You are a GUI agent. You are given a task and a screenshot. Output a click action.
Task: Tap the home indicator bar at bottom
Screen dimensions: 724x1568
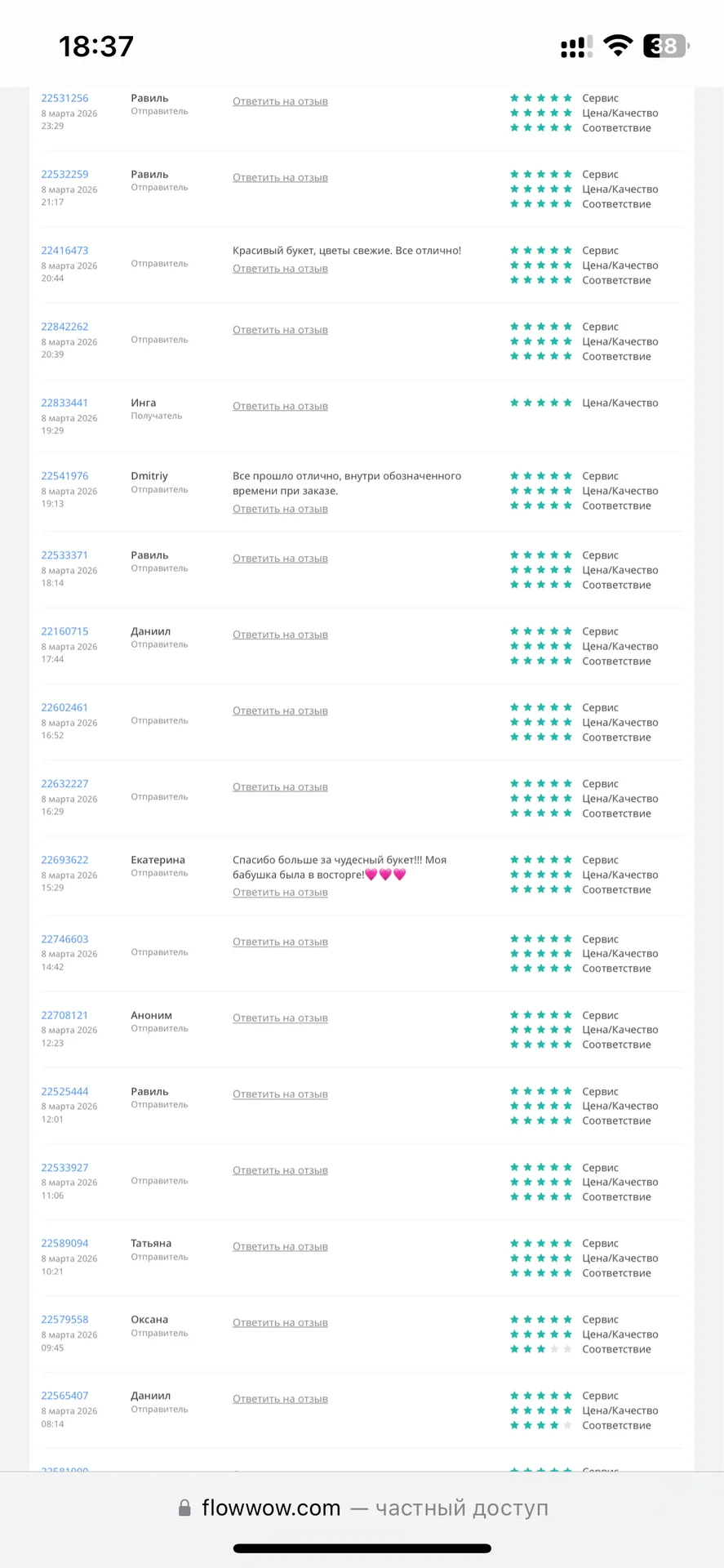pyautogui.click(x=362, y=1548)
